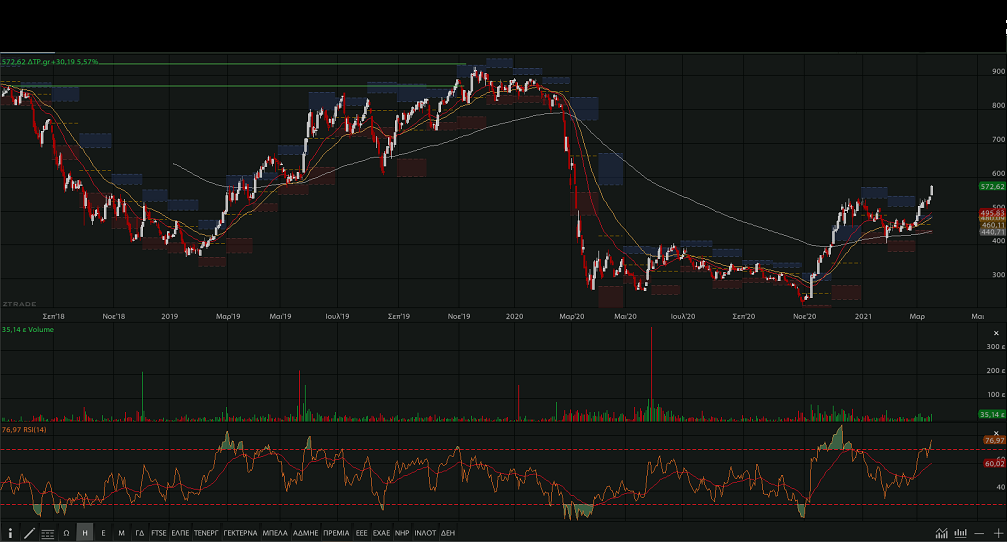Load the ΜΠΕΛΑ stock chart

pos(275,533)
